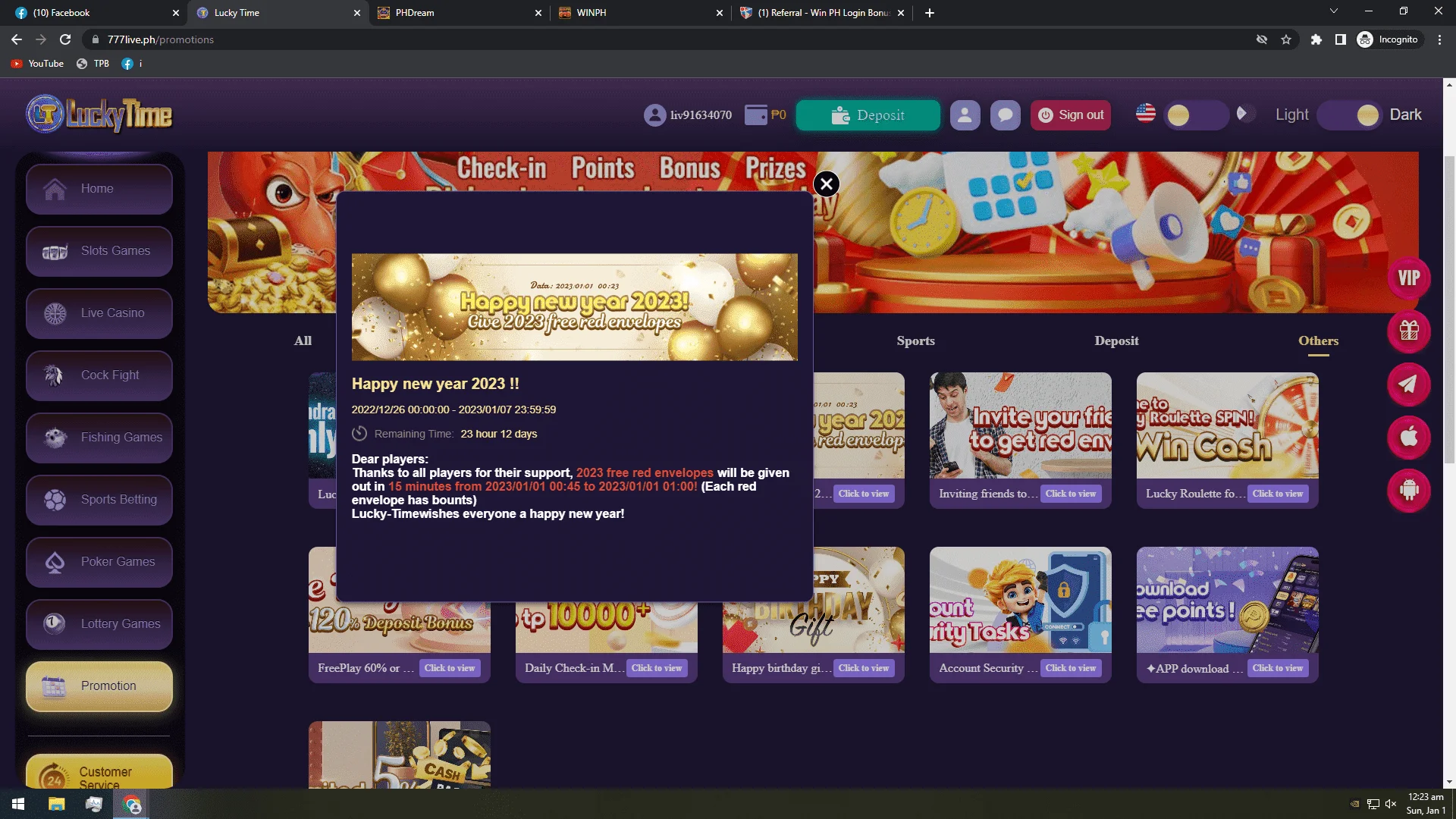Image resolution: width=1456 pixels, height=819 pixels.
Task: Bookmark this page with the star
Action: 1286,39
